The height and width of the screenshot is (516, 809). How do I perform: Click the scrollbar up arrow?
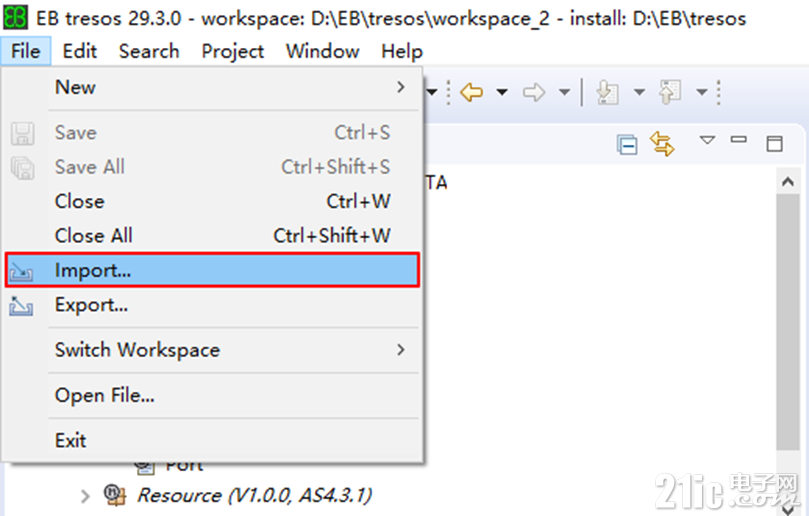pyautogui.click(x=788, y=182)
